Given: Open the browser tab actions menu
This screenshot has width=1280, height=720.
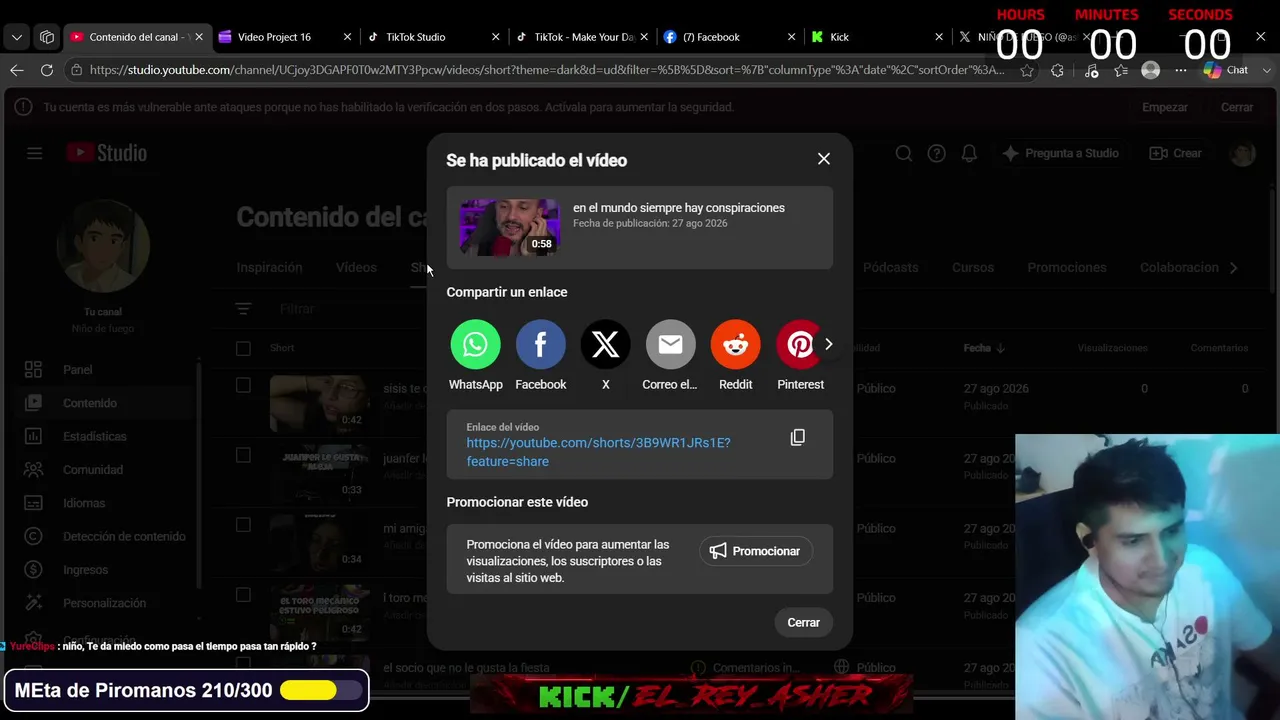Looking at the screenshot, I should tap(17, 37).
